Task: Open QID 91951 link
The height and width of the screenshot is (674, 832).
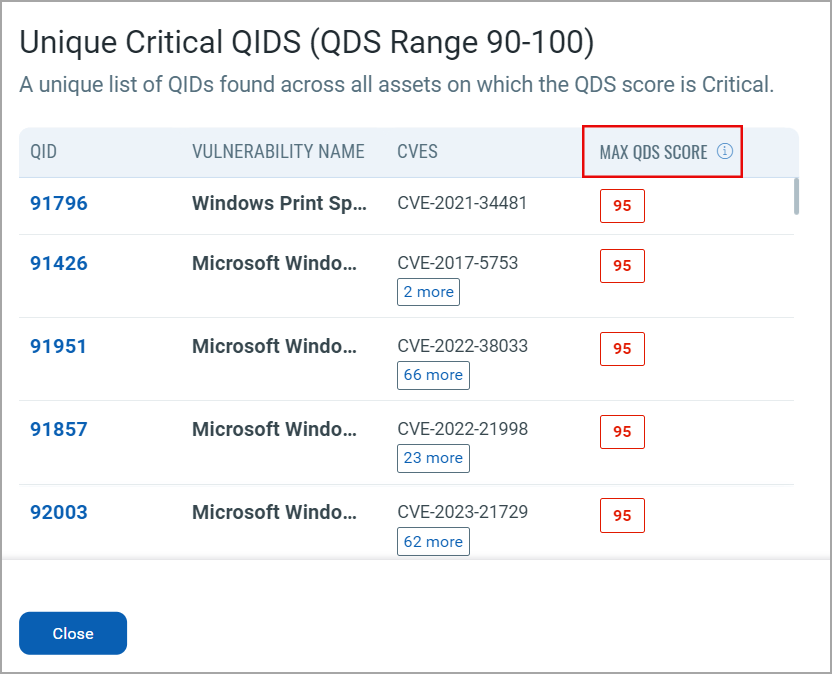Action: coord(59,346)
